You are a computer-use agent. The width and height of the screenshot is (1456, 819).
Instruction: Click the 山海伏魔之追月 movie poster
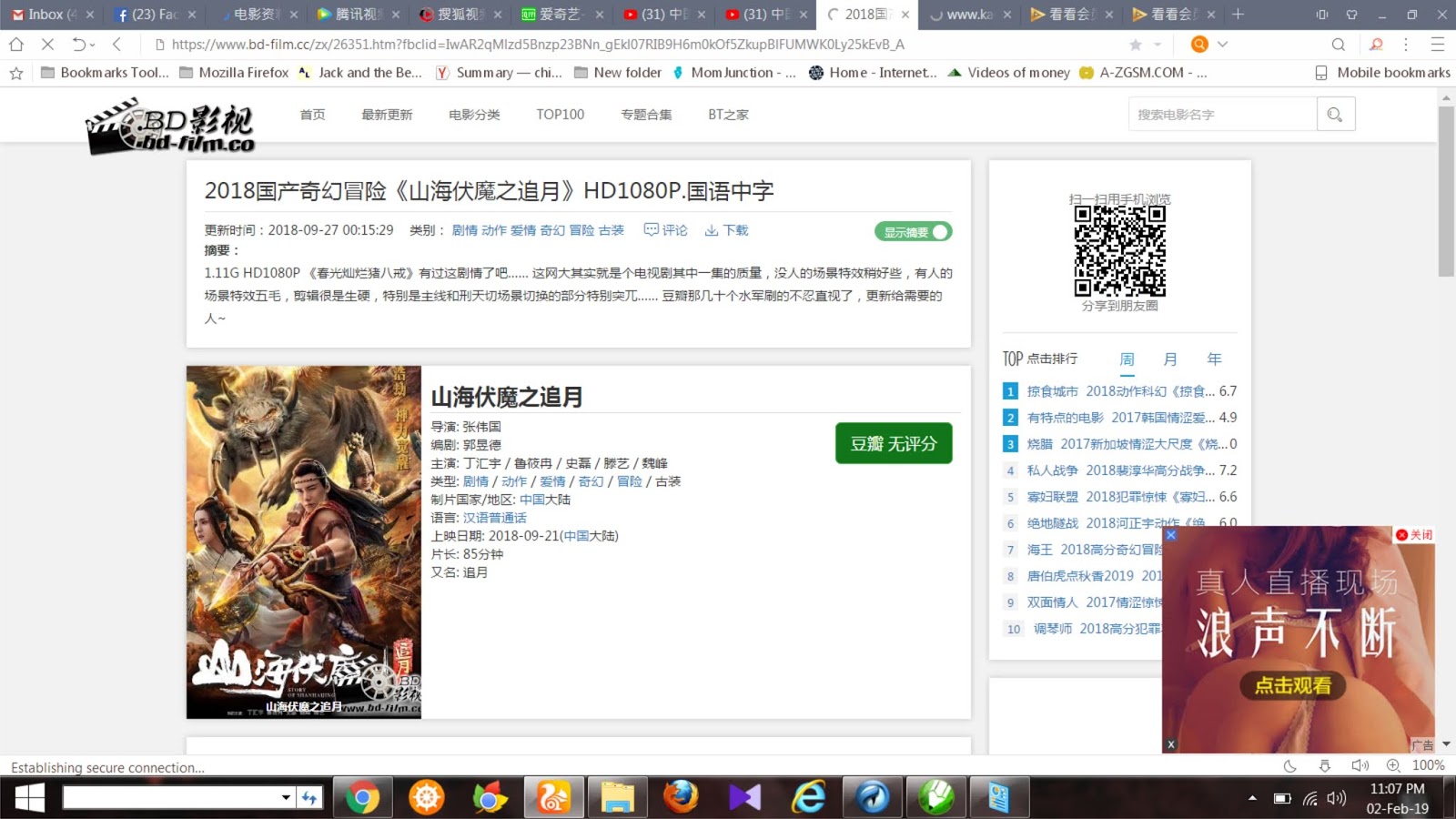[x=304, y=542]
